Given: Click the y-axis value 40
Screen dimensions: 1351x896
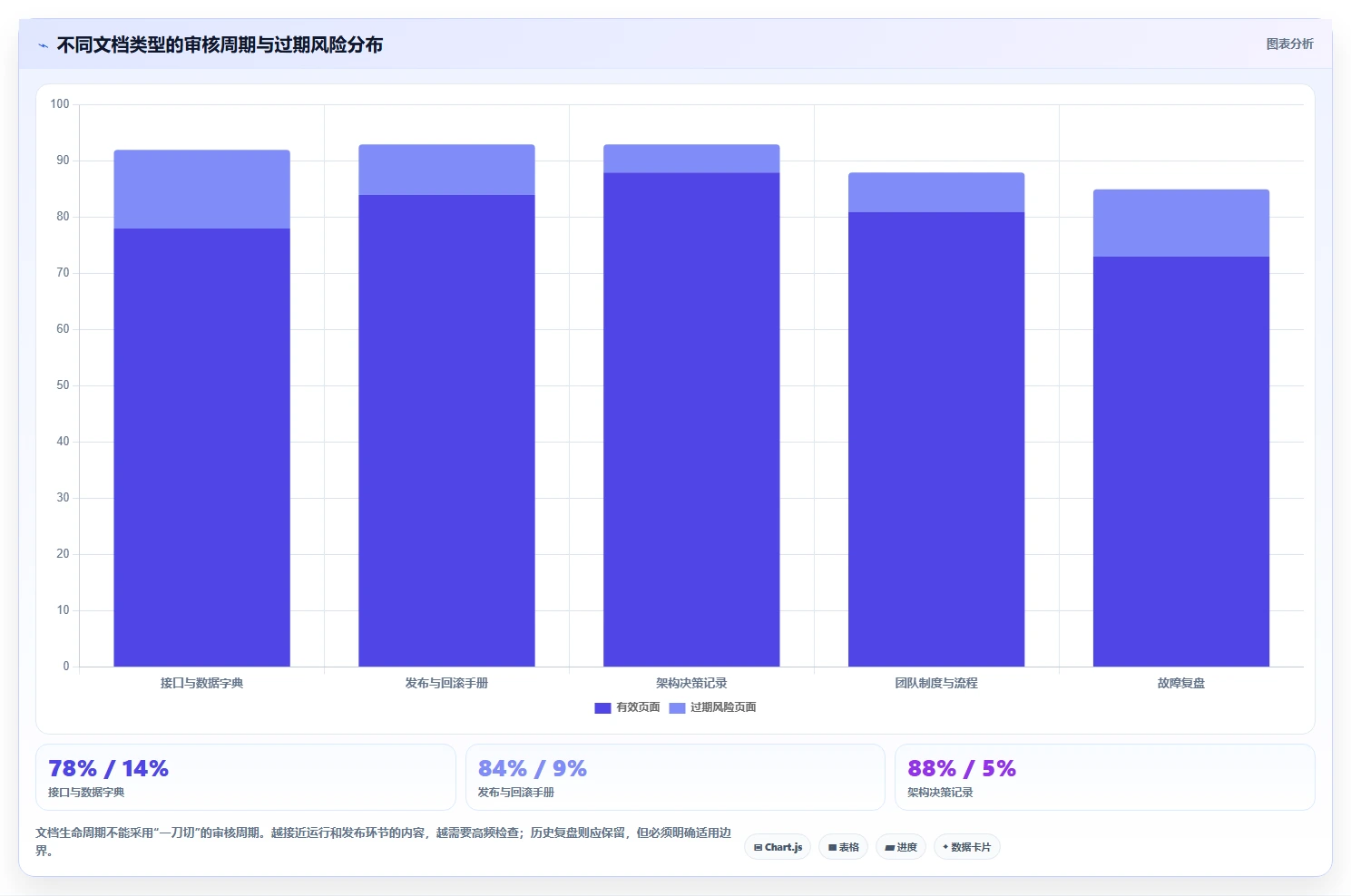Looking at the screenshot, I should pos(63,442).
